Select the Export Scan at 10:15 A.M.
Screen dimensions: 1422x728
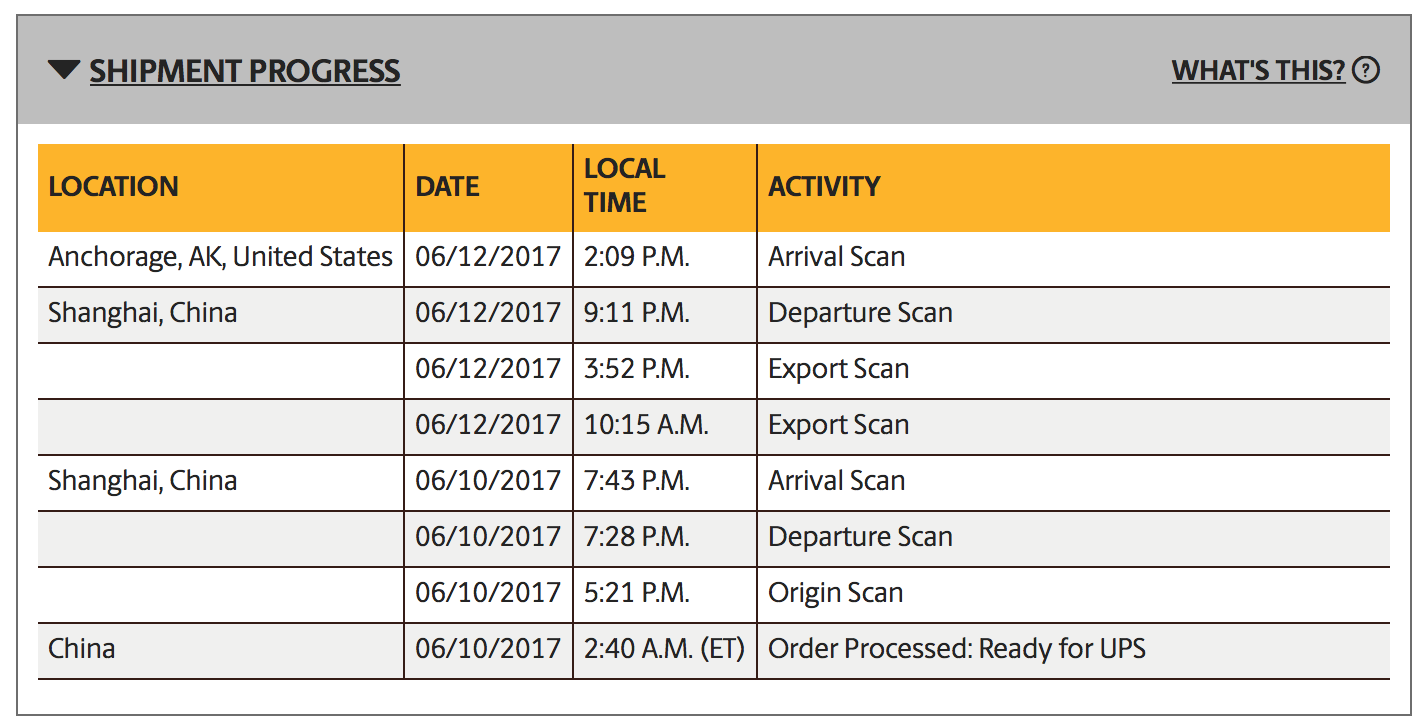(x=838, y=425)
